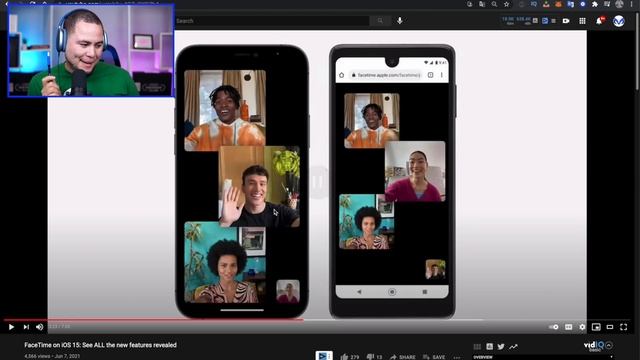Image resolution: width=640 pixels, height=360 pixels.
Task: Open the YouTube apps grid
Action: tap(582, 21)
